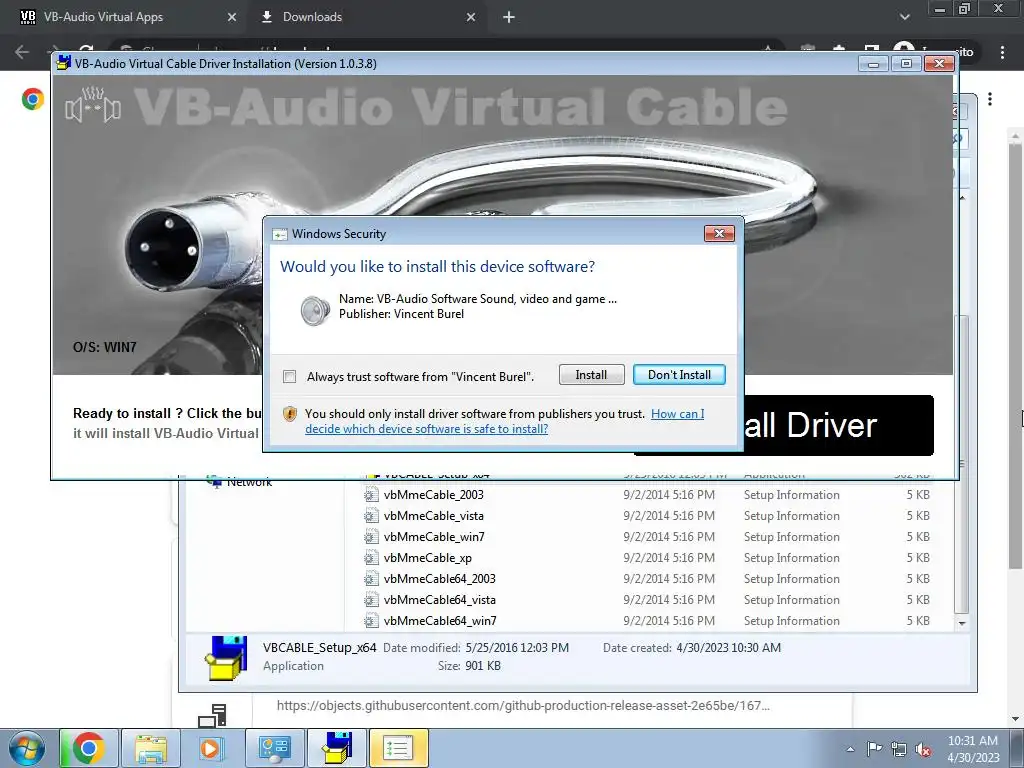Click the installer window title bar icon
The width and height of the screenshot is (1024, 768).
point(63,63)
